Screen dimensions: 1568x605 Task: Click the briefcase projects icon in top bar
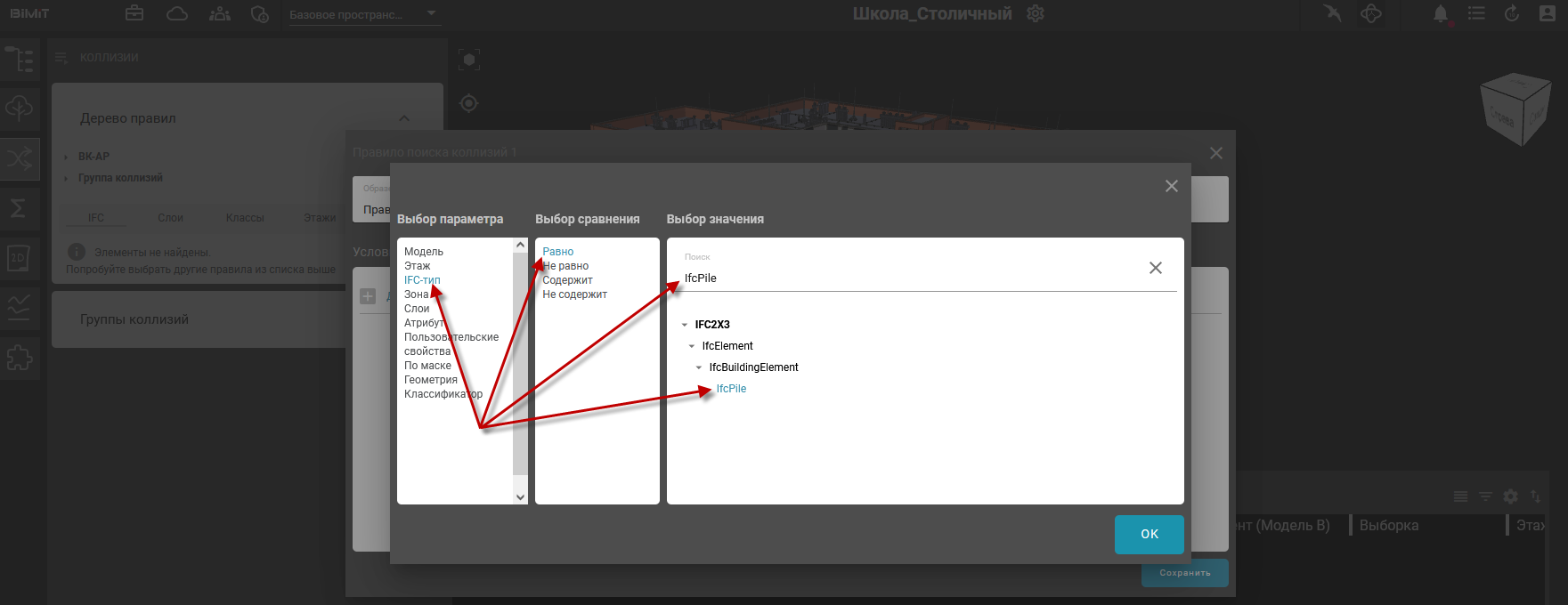[134, 13]
